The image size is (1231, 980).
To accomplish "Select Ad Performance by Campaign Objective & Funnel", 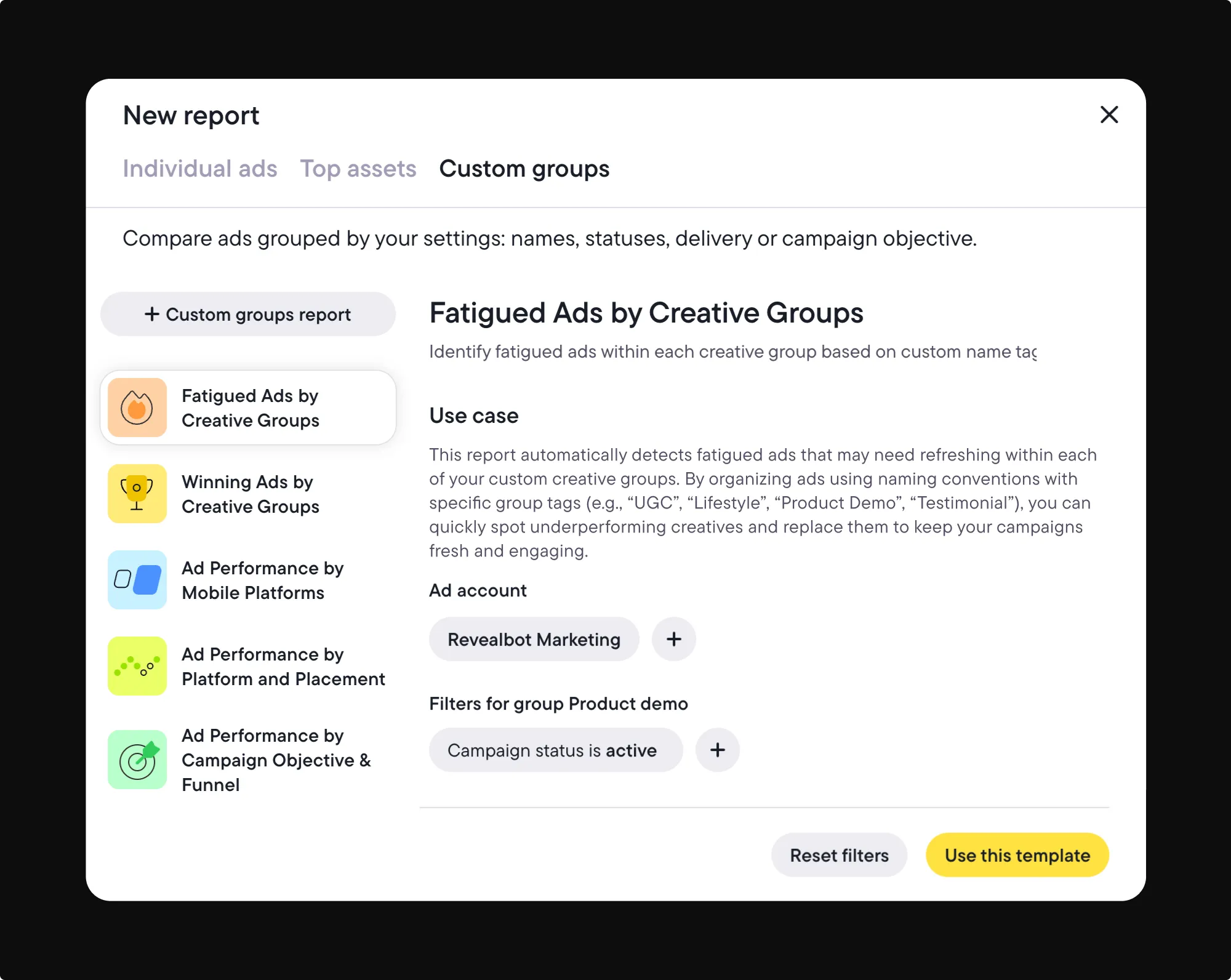I will tap(276, 760).
